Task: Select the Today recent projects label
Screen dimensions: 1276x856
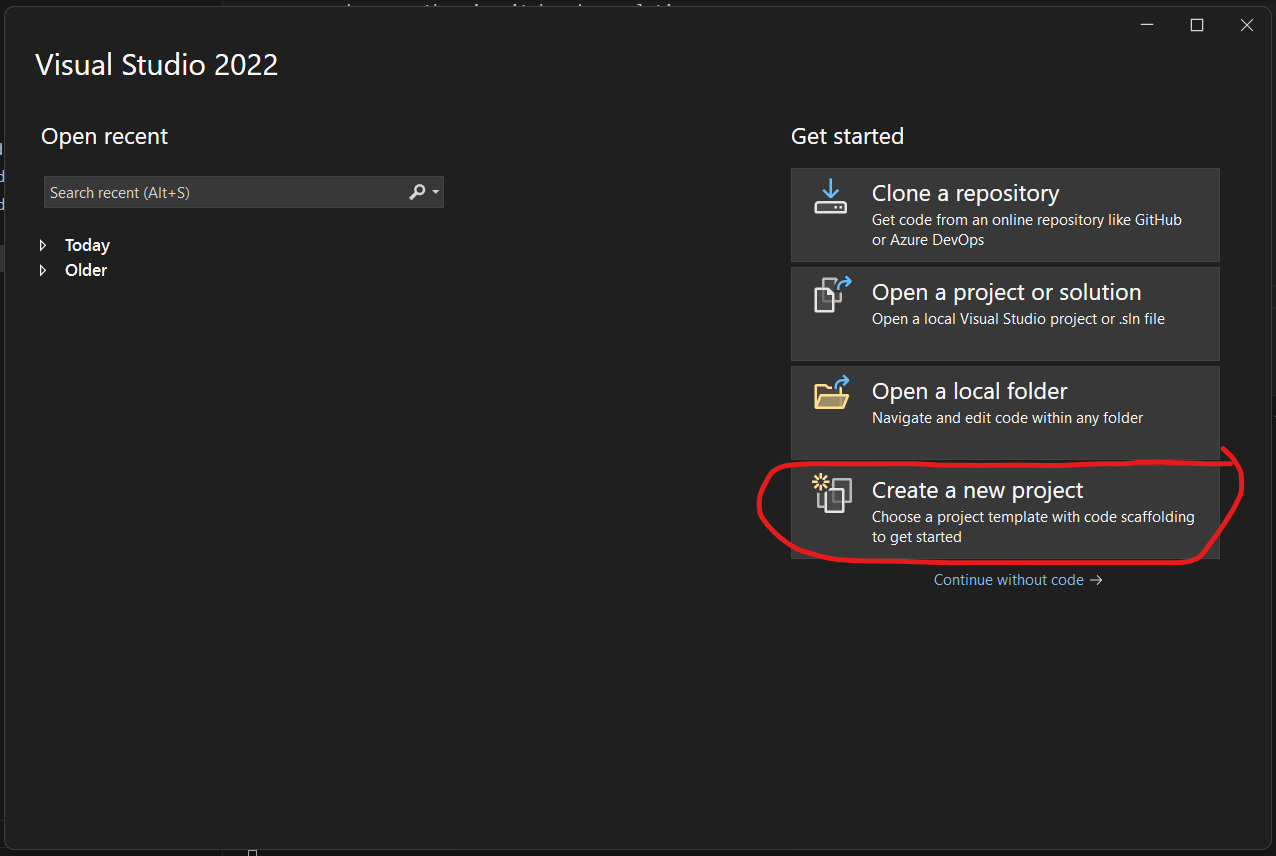Action: click(87, 245)
